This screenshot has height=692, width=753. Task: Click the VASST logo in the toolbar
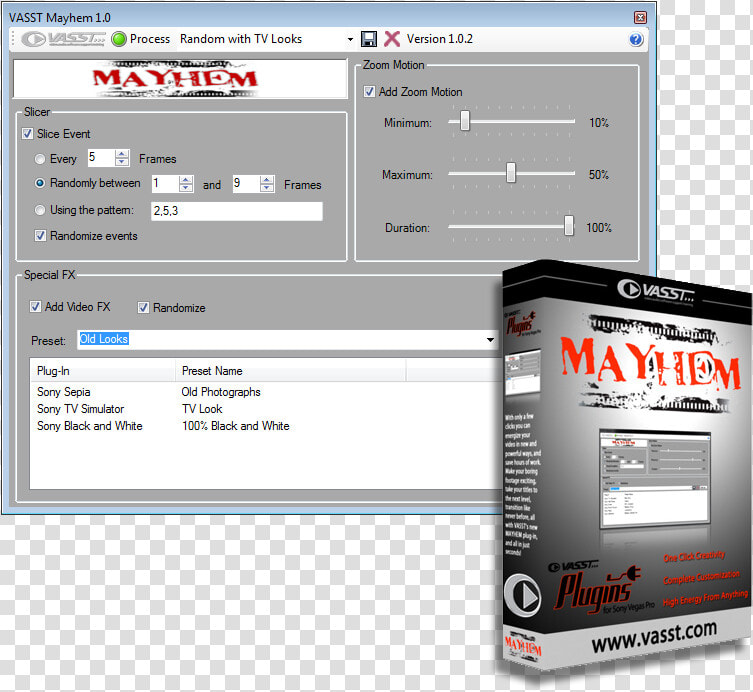(63, 39)
